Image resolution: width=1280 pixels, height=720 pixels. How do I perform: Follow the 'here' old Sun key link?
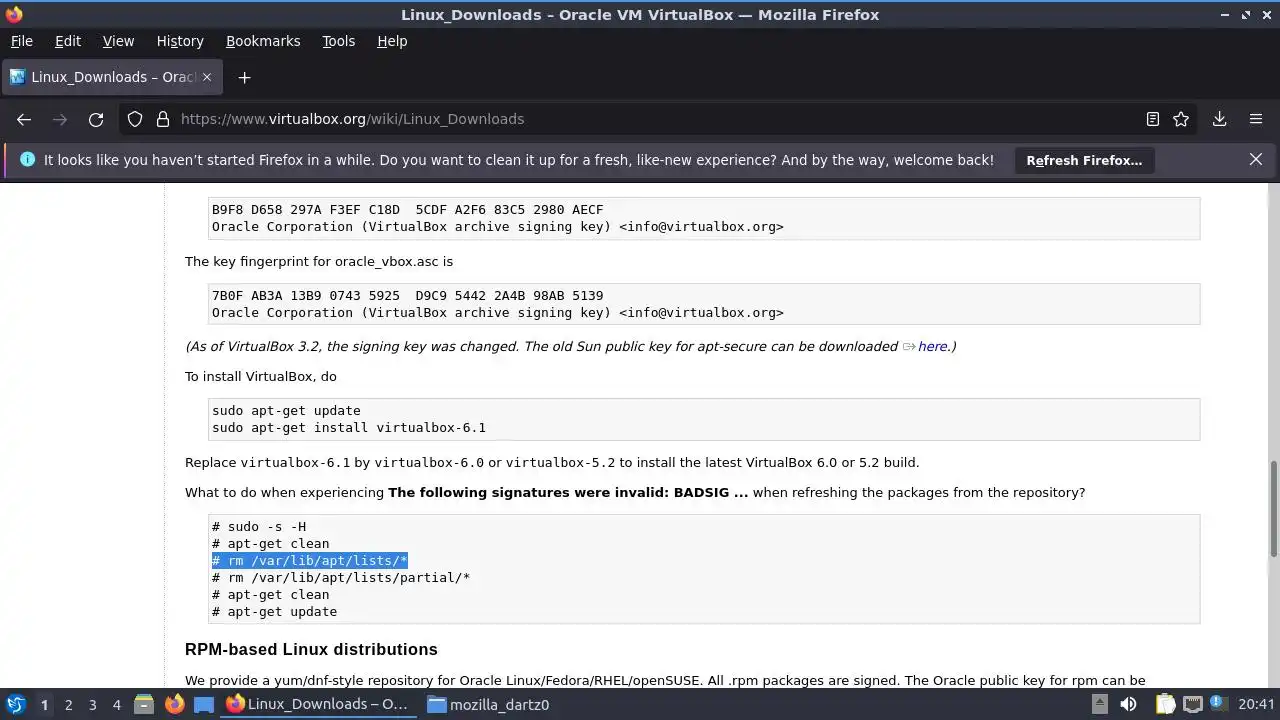932,346
